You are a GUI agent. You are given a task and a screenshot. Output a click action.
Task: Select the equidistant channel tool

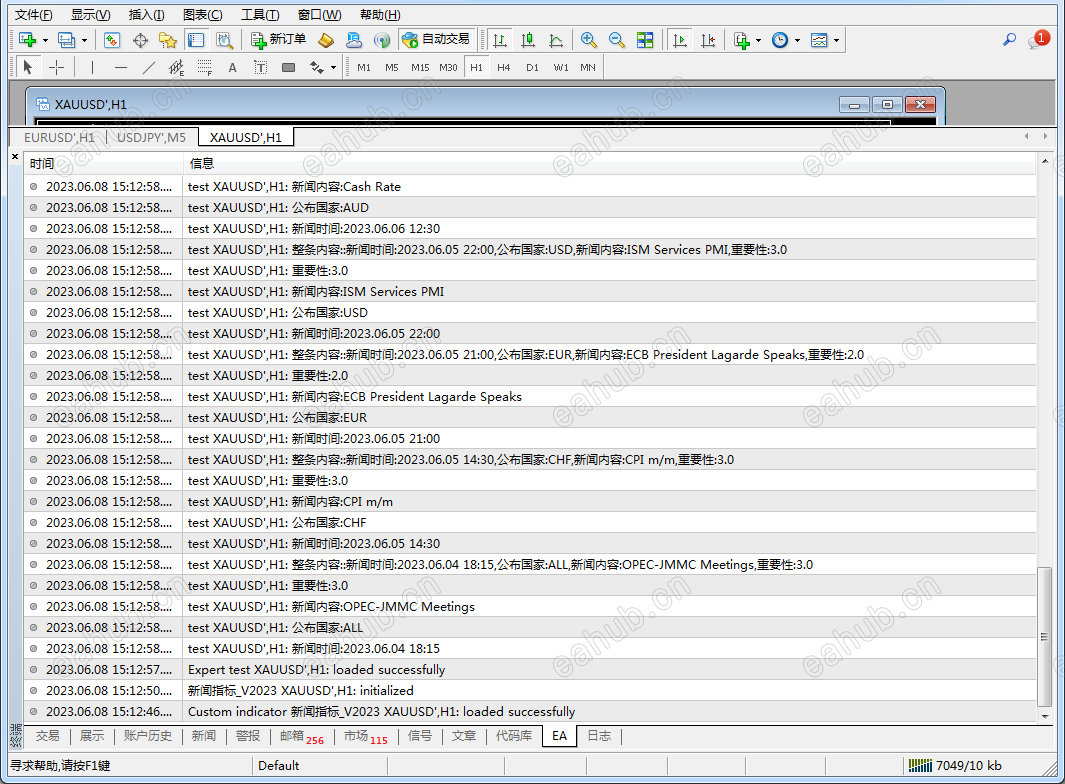point(177,67)
